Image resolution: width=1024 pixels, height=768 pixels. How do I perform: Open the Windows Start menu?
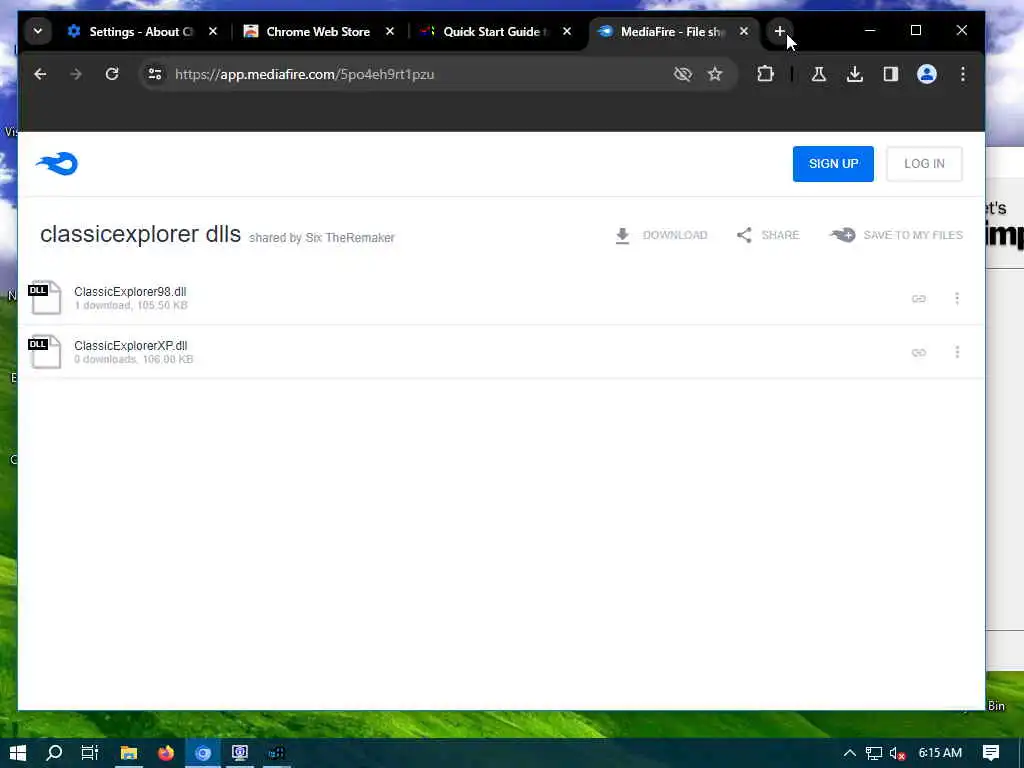tap(18, 753)
